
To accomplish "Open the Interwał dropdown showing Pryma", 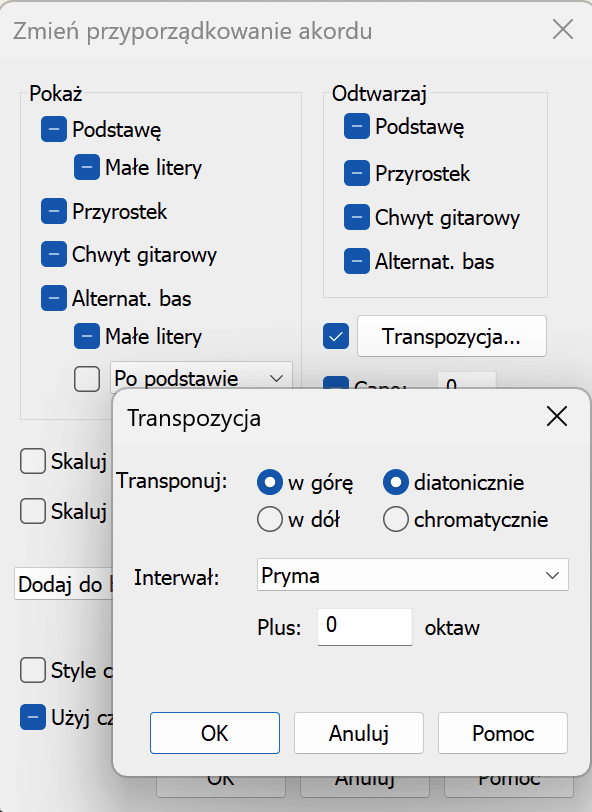I will pyautogui.click(x=413, y=575).
